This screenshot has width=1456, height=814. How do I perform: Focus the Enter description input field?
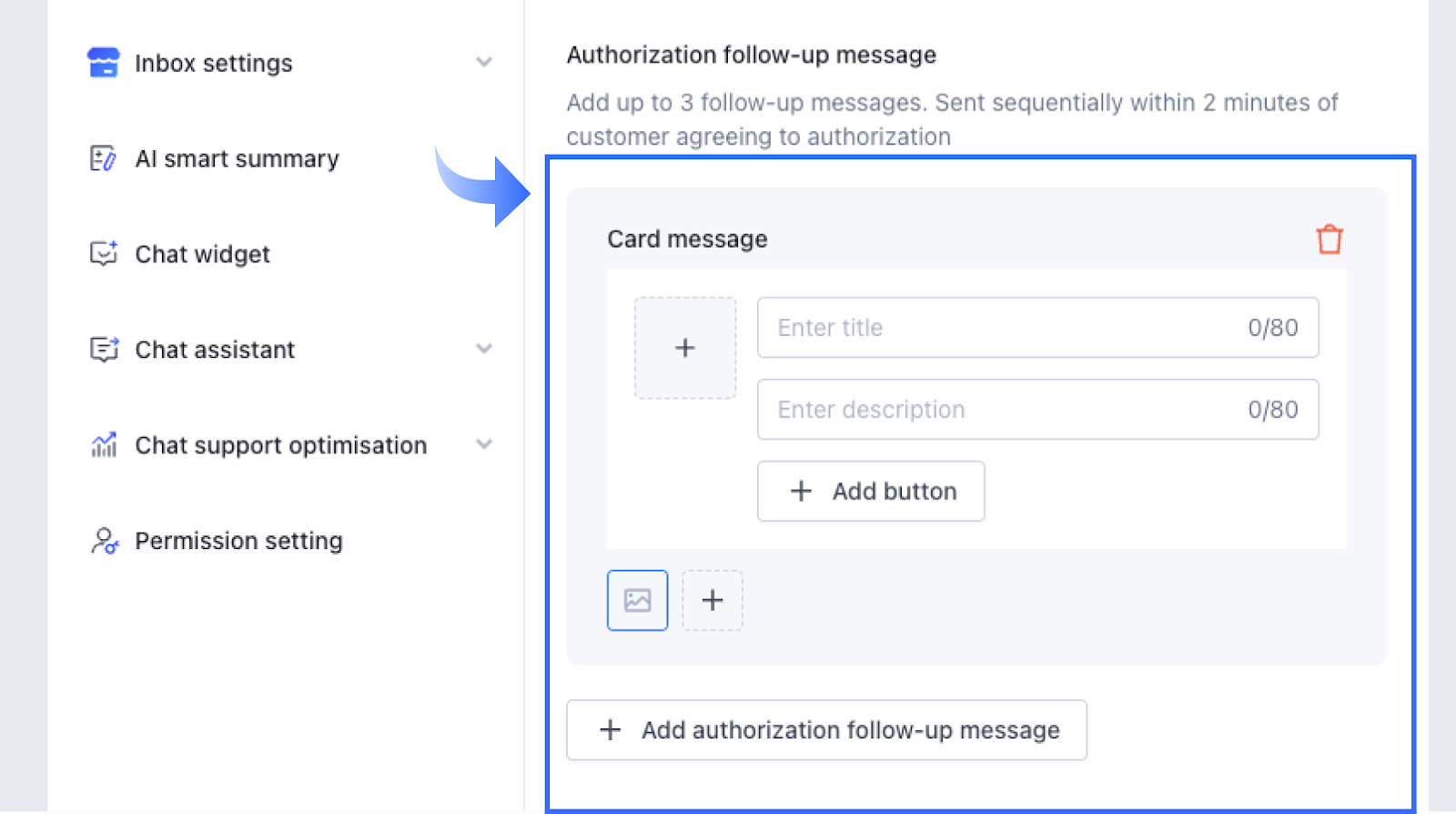1001,410
